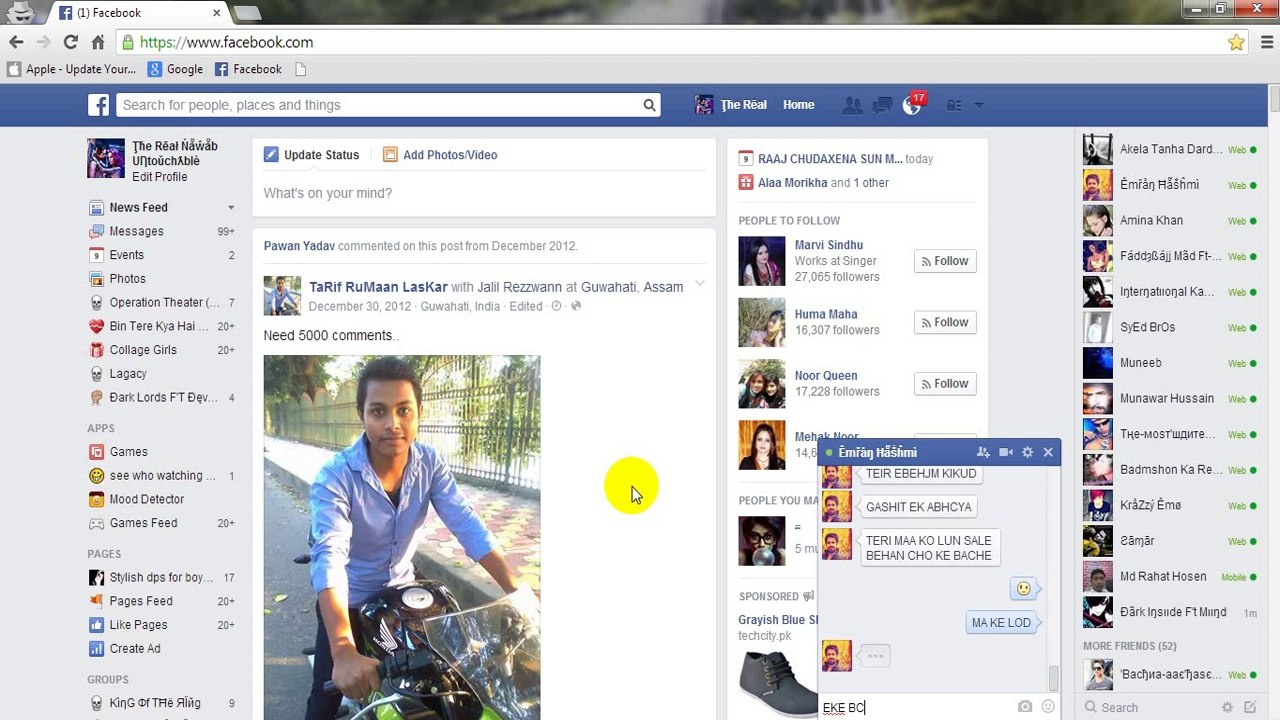This screenshot has width=1280, height=720.
Task: Follow Marvi Sindhu
Action: click(x=944, y=261)
